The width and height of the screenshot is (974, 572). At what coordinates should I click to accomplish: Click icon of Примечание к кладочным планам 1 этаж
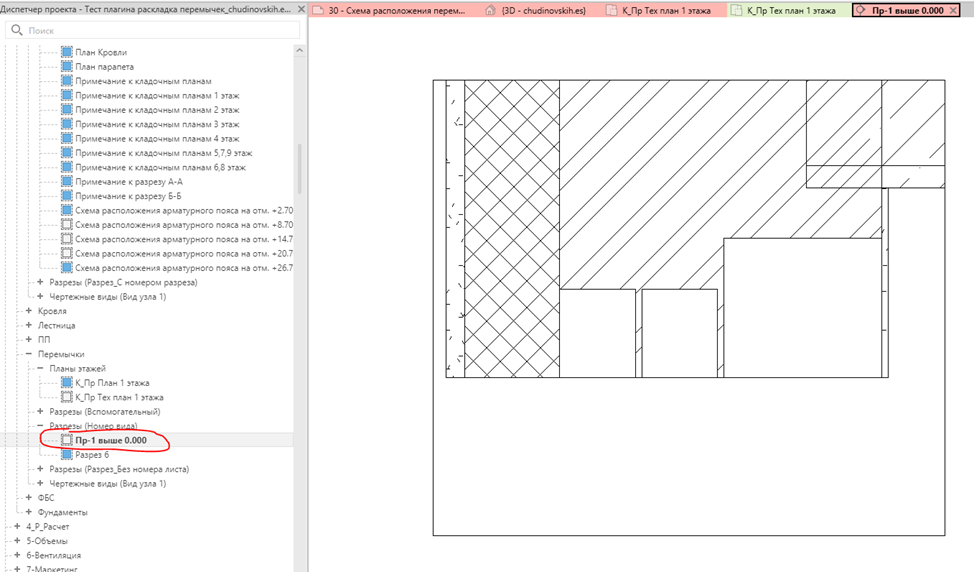tap(66, 95)
